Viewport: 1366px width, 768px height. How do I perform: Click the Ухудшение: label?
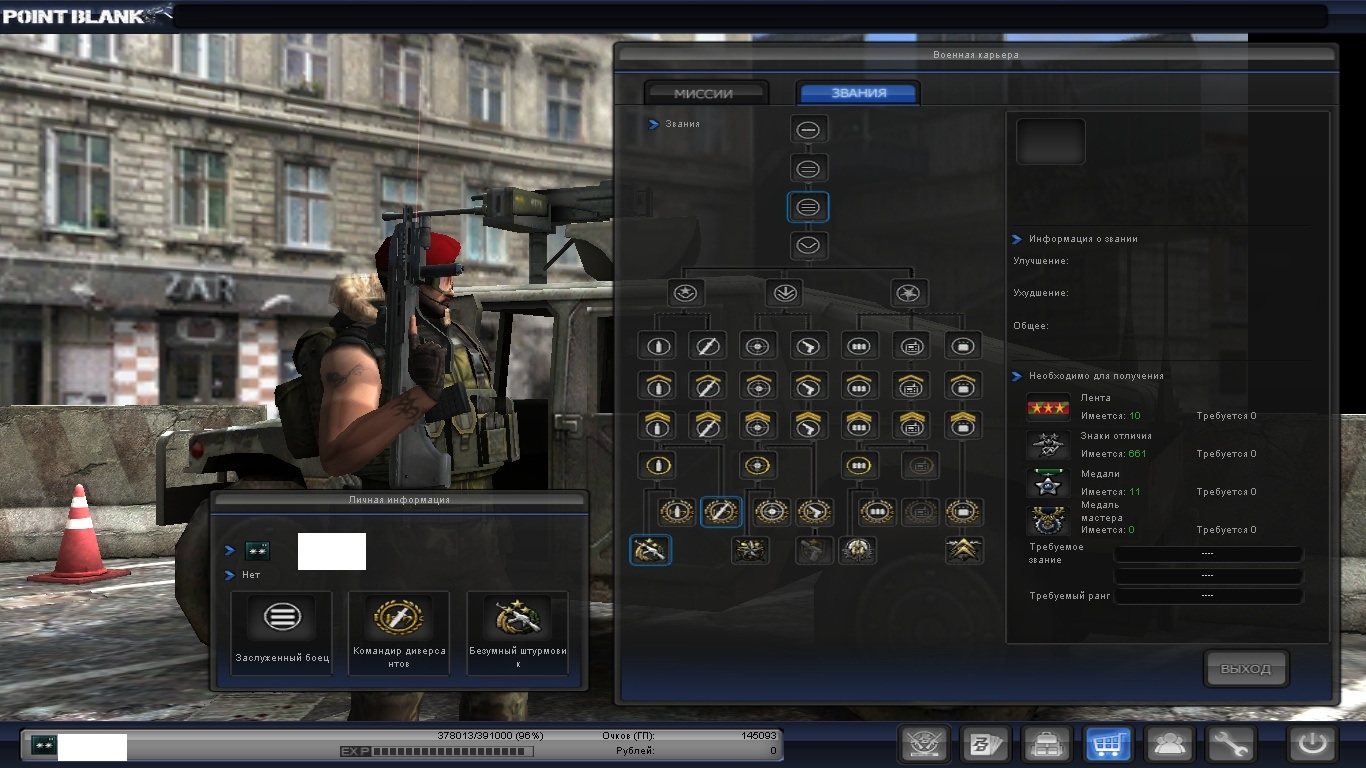coord(1041,294)
